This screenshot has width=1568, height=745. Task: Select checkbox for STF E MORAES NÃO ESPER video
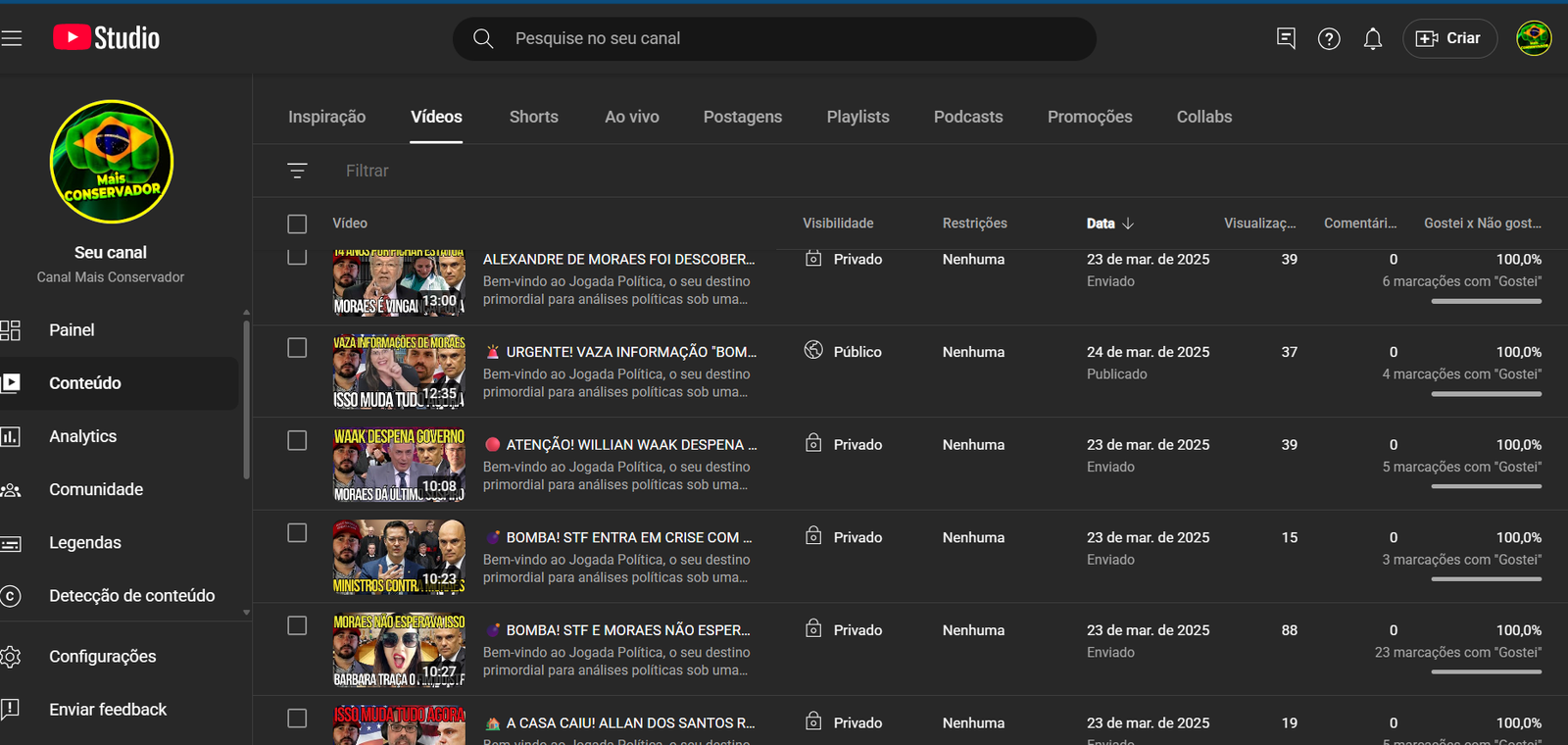coord(297,625)
